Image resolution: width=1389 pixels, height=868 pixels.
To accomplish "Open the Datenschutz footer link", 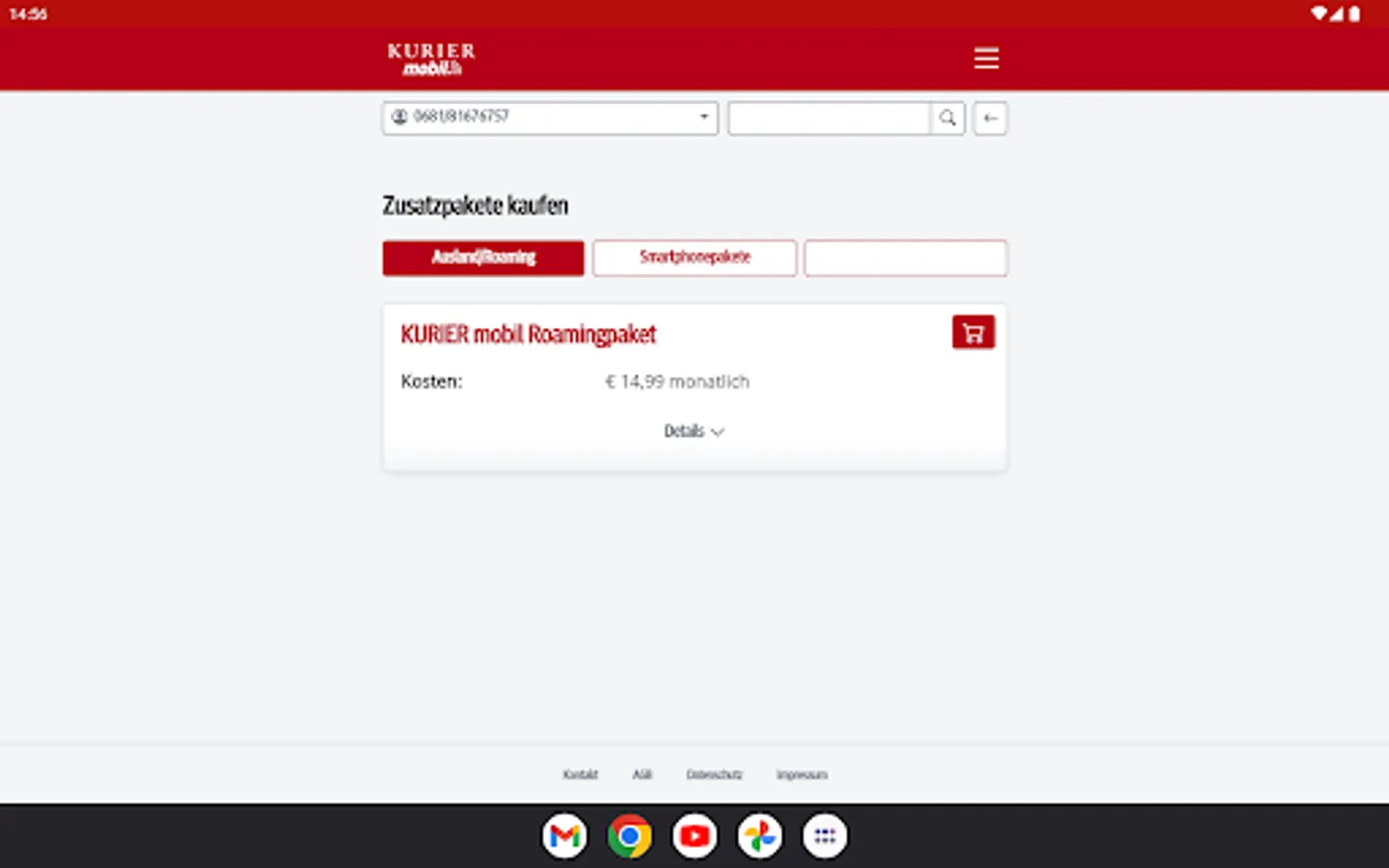I will coord(715,774).
